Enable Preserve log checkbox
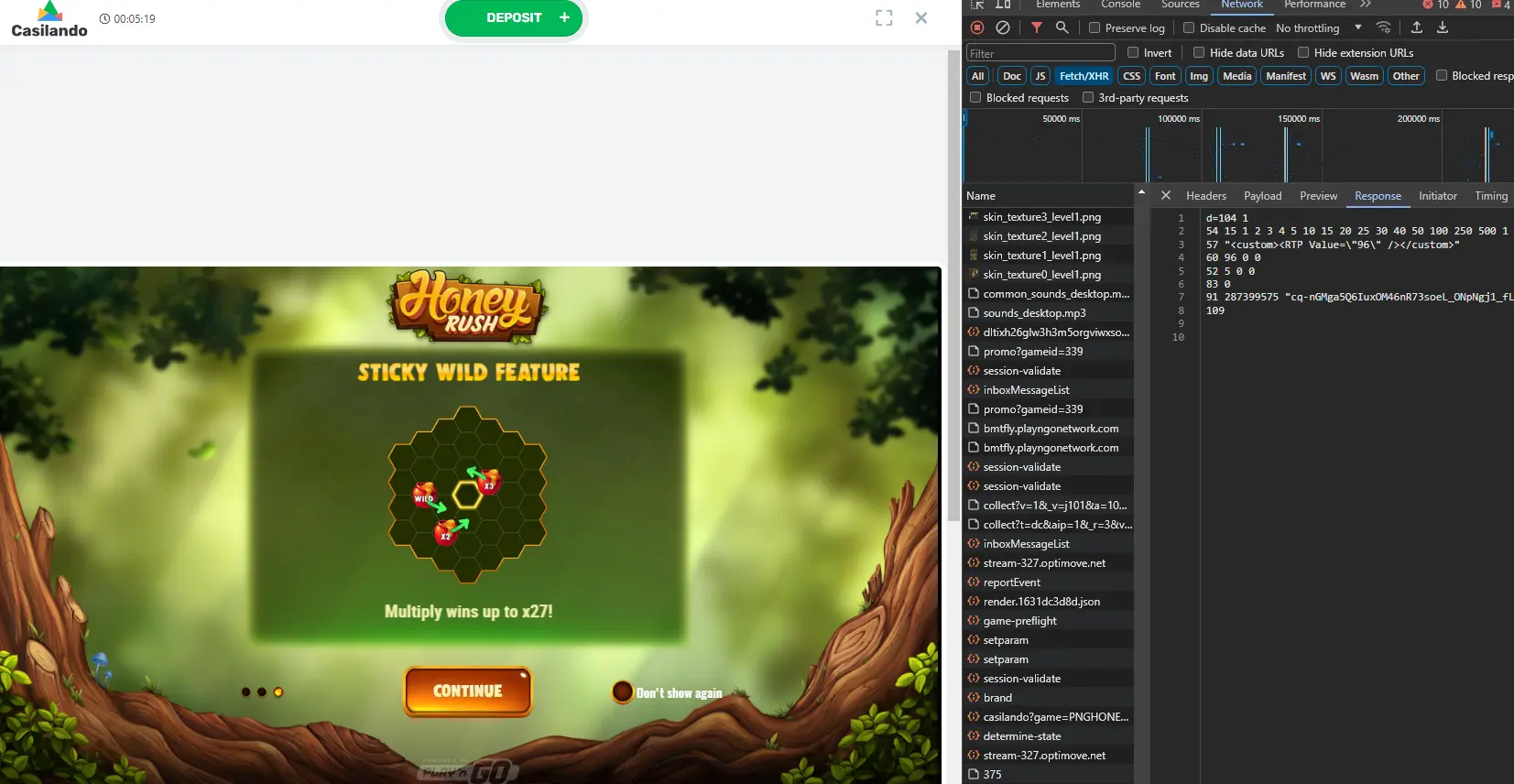Screen dimensions: 1514x784 click(1095, 27)
